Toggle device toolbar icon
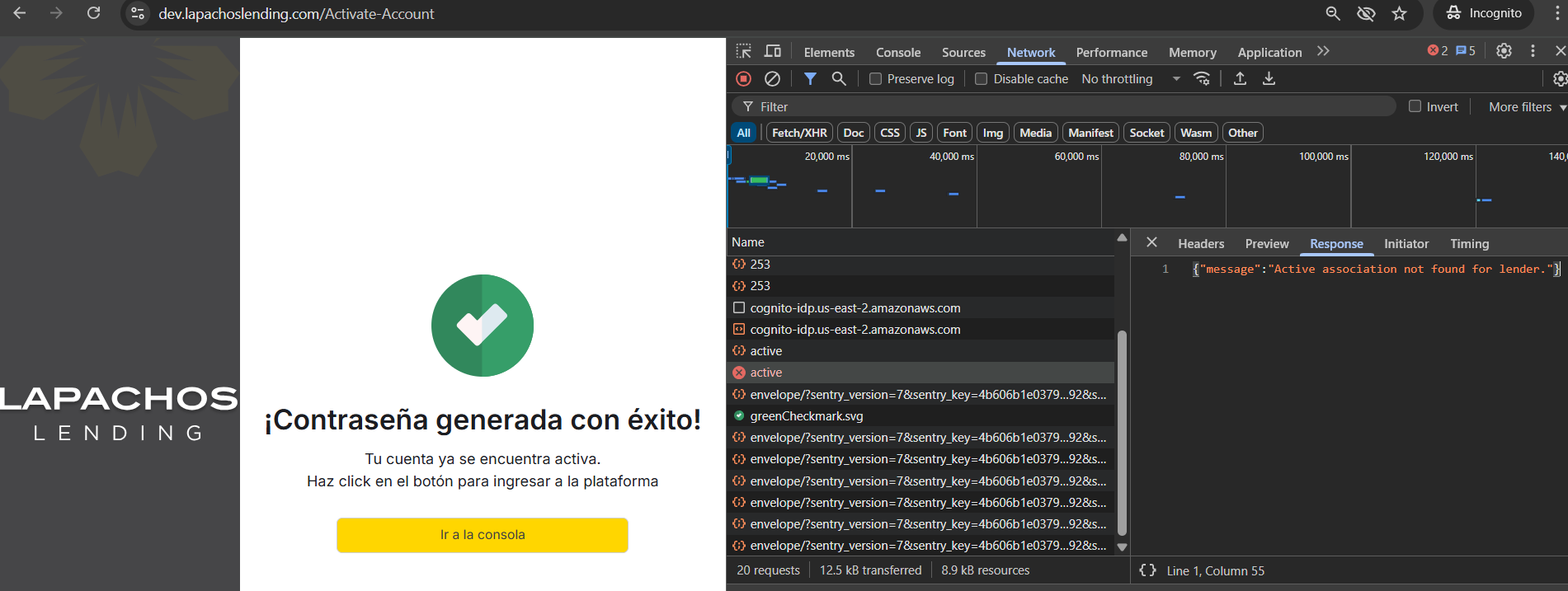The height and width of the screenshot is (591, 1568). (773, 51)
